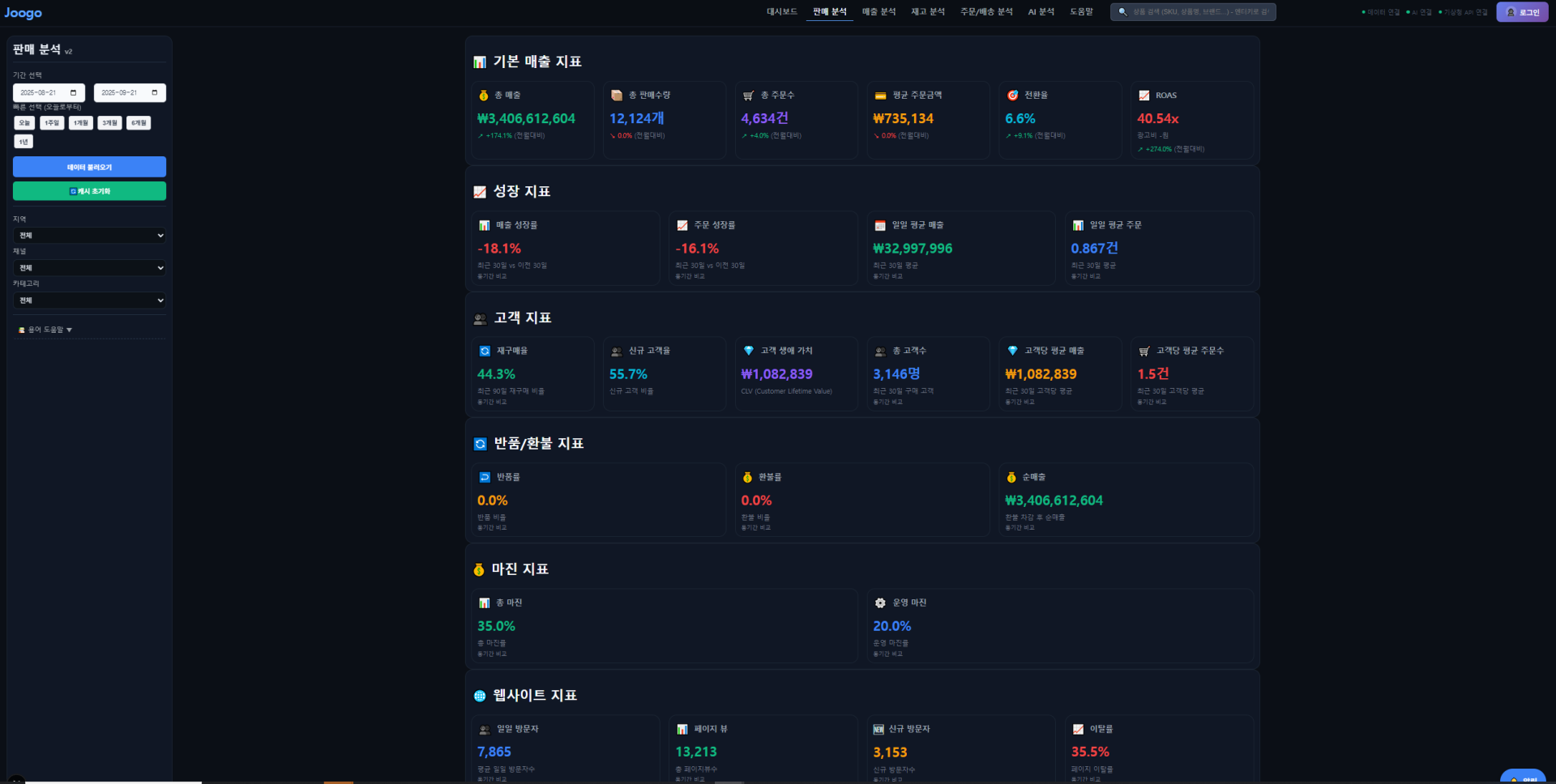Click the 고객당 평균 매출 diamond icon
1556x784 pixels.
[x=1012, y=351]
